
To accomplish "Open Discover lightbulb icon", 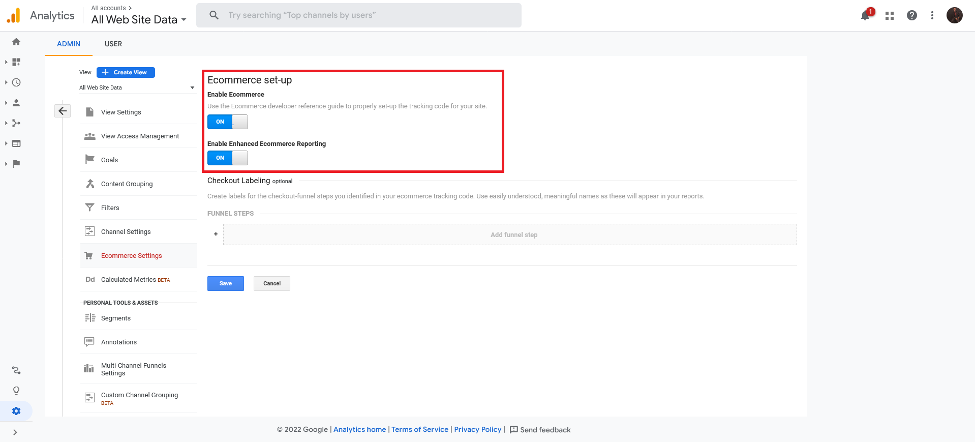I will (x=16, y=391).
